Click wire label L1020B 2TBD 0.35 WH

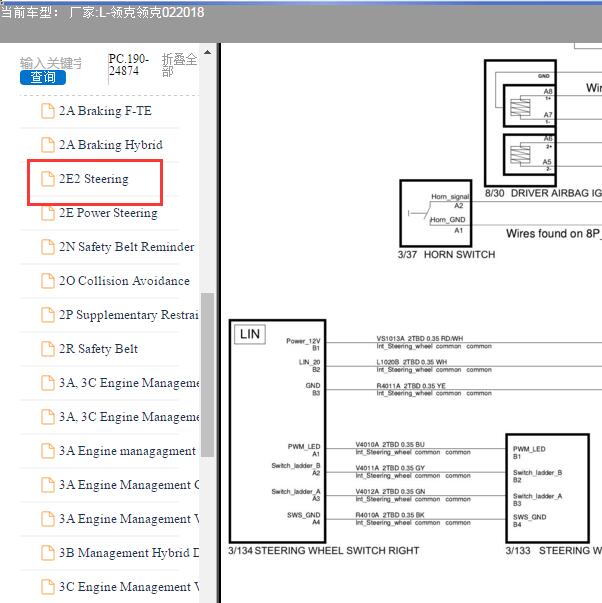[412, 362]
